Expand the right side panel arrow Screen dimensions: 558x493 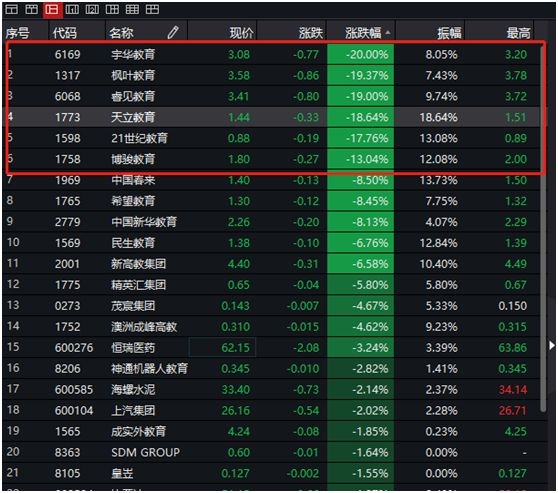click(x=551, y=346)
